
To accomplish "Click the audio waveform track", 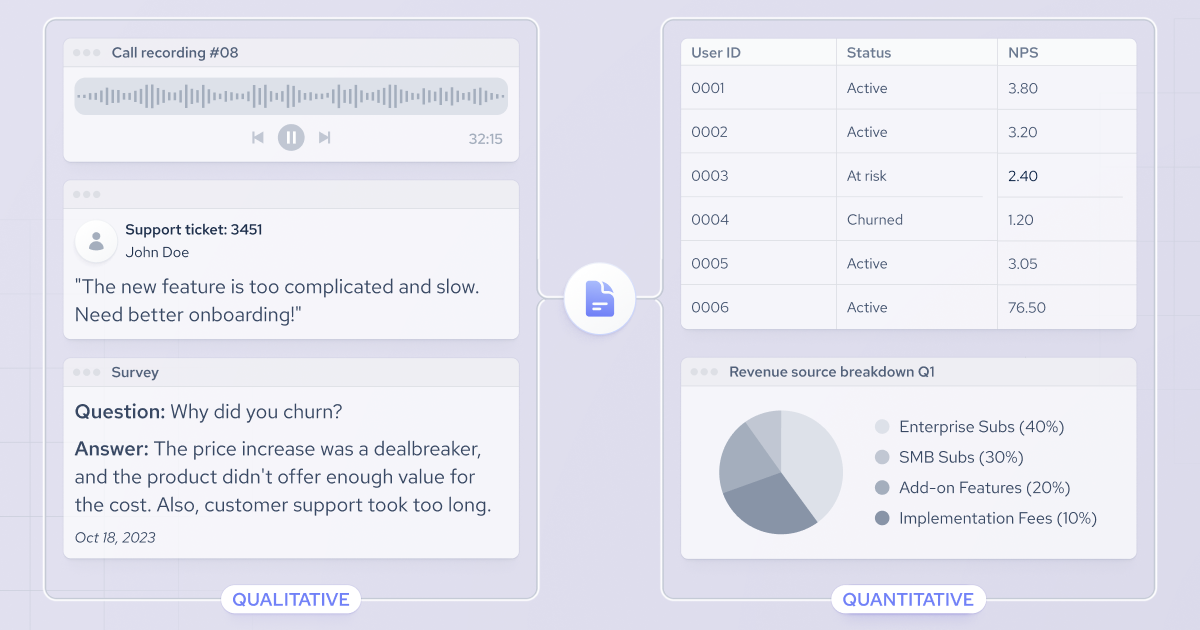I will point(291,96).
